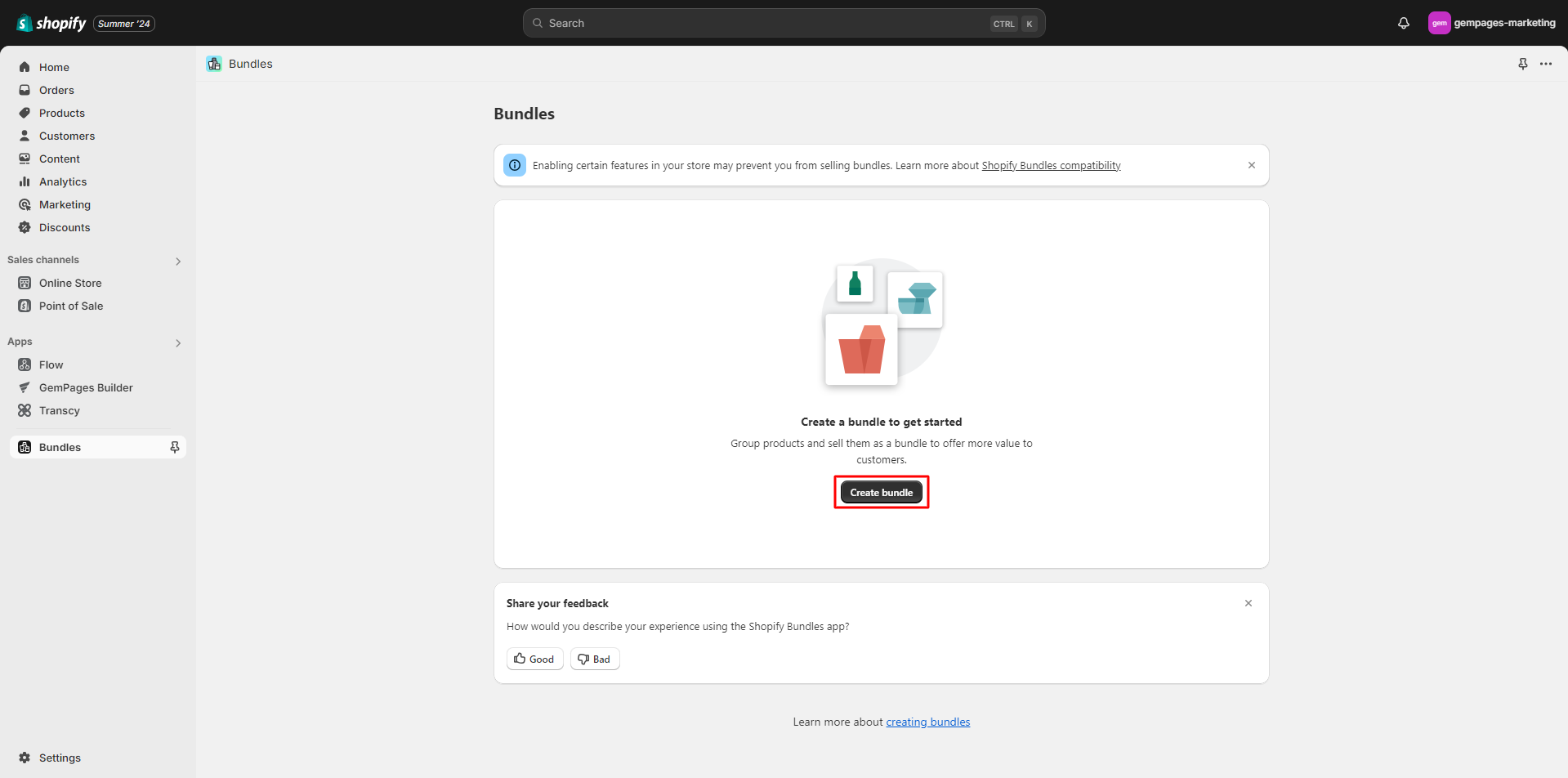Go to Home in the sidebar
The image size is (1568, 778).
click(x=54, y=67)
